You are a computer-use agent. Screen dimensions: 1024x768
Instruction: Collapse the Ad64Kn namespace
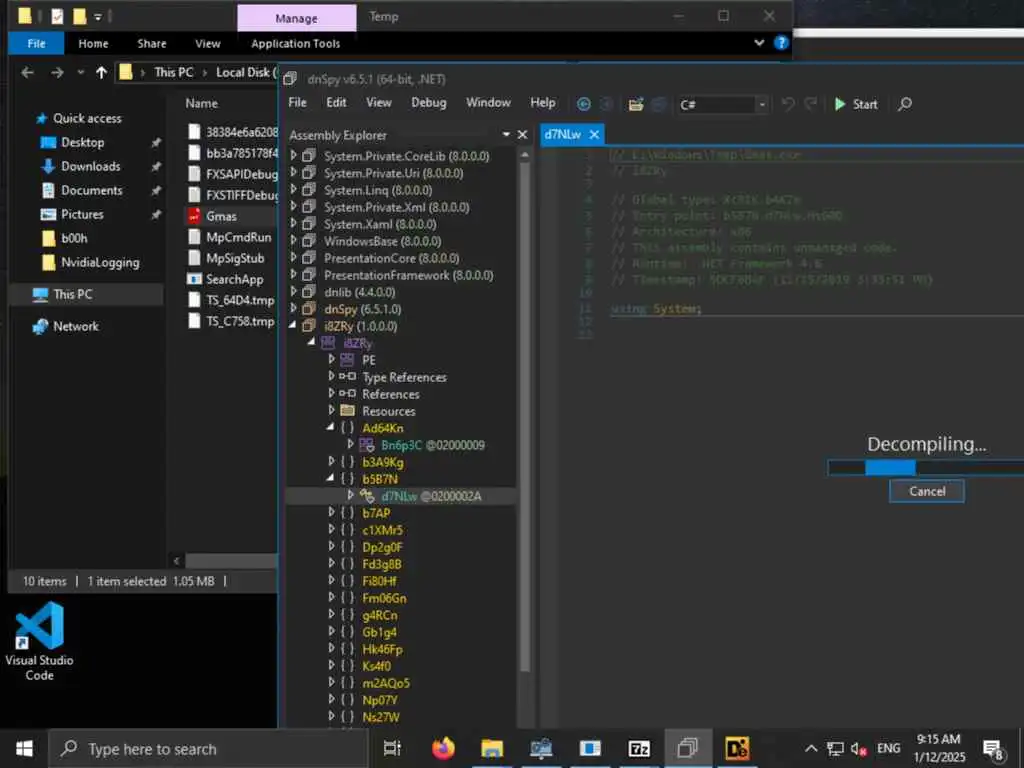click(x=330, y=427)
